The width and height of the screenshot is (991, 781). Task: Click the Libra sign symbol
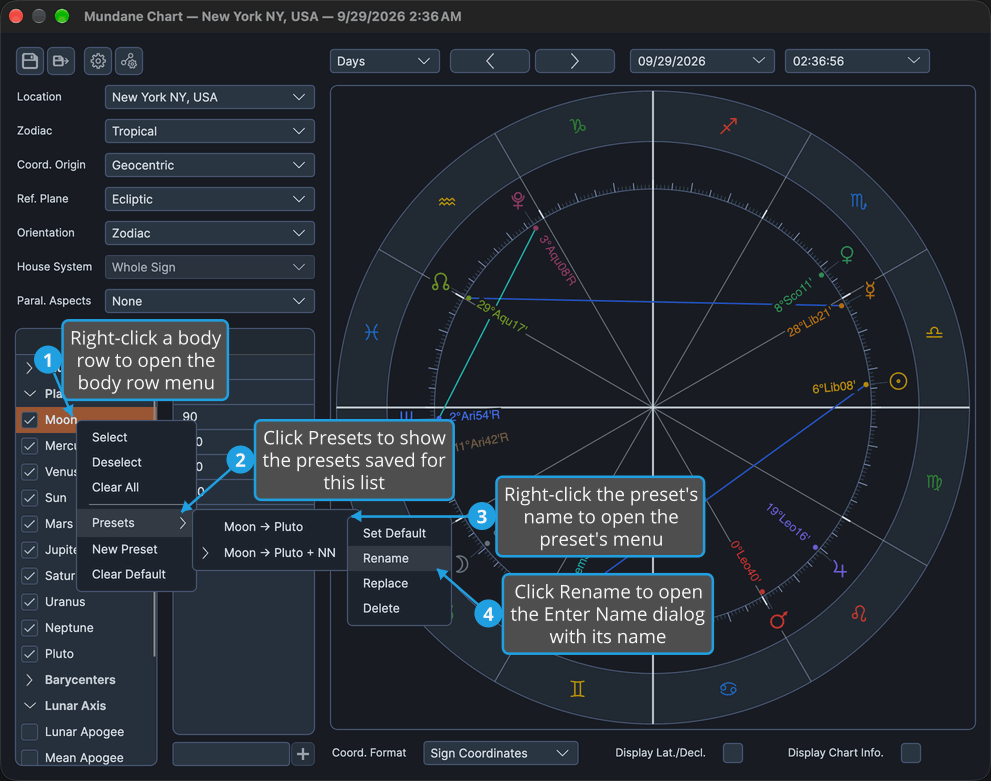click(934, 332)
